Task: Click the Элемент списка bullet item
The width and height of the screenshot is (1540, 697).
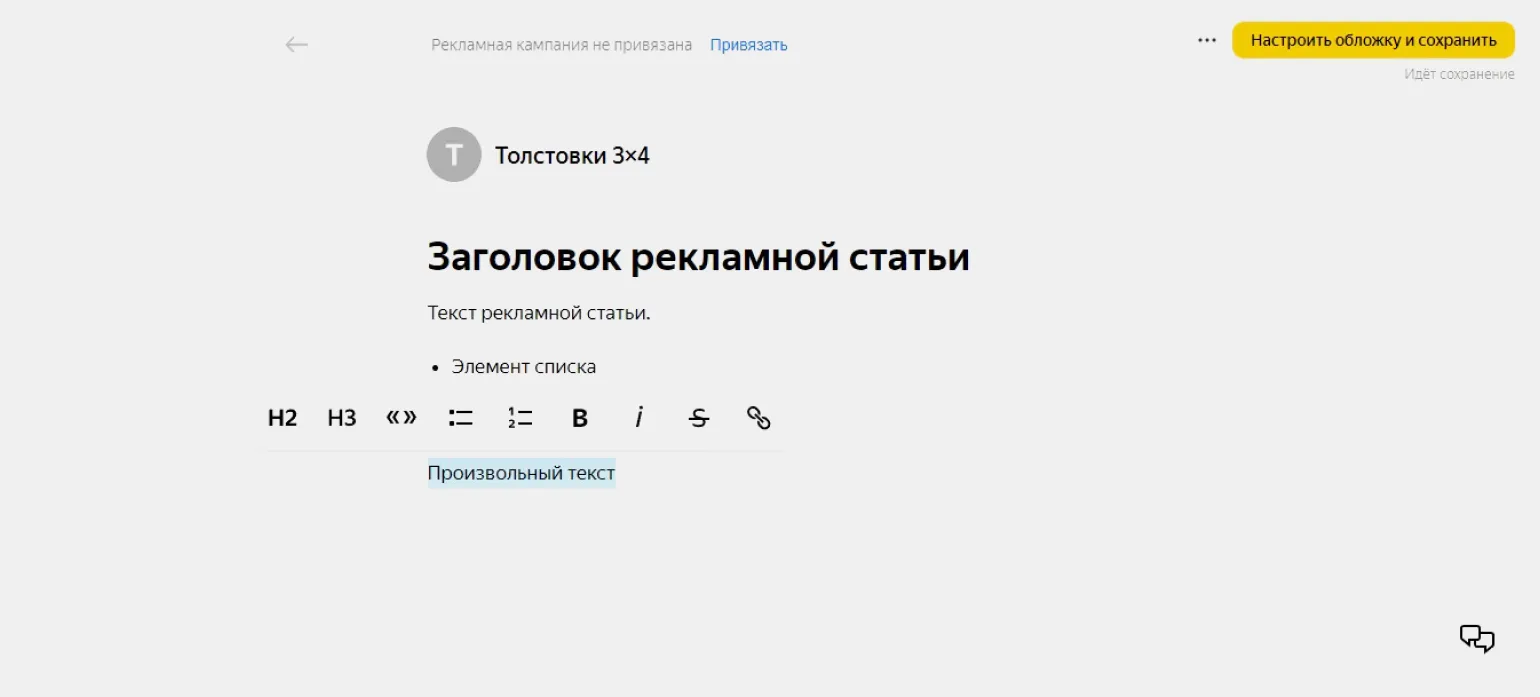Action: click(523, 367)
